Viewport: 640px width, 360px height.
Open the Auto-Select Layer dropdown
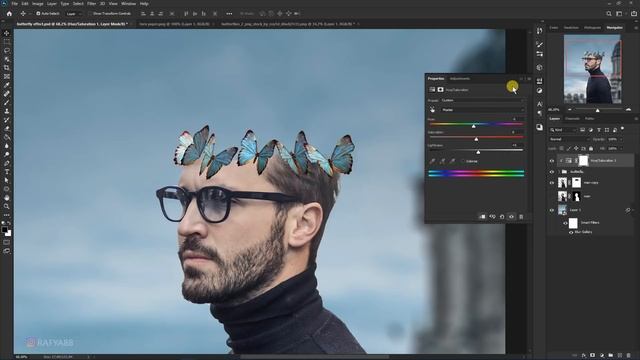[x=73, y=13]
